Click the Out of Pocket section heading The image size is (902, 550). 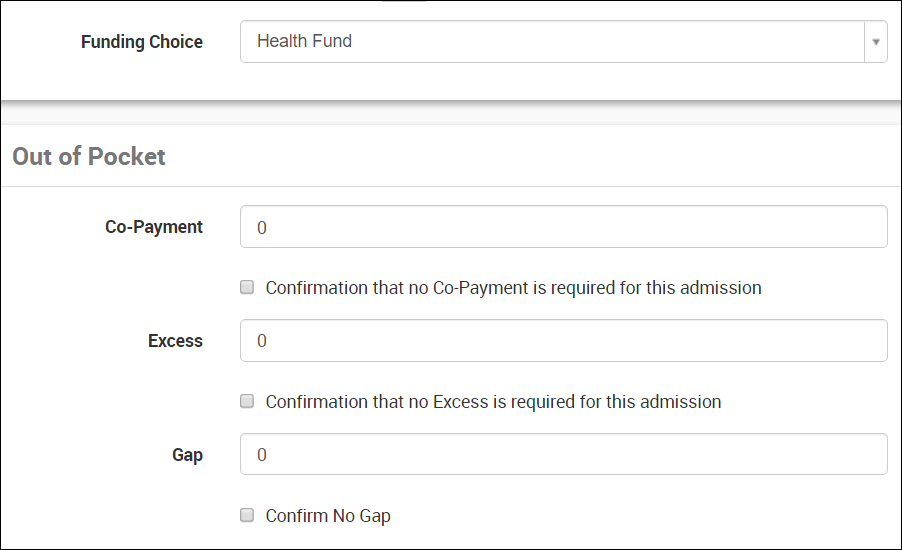(x=89, y=156)
